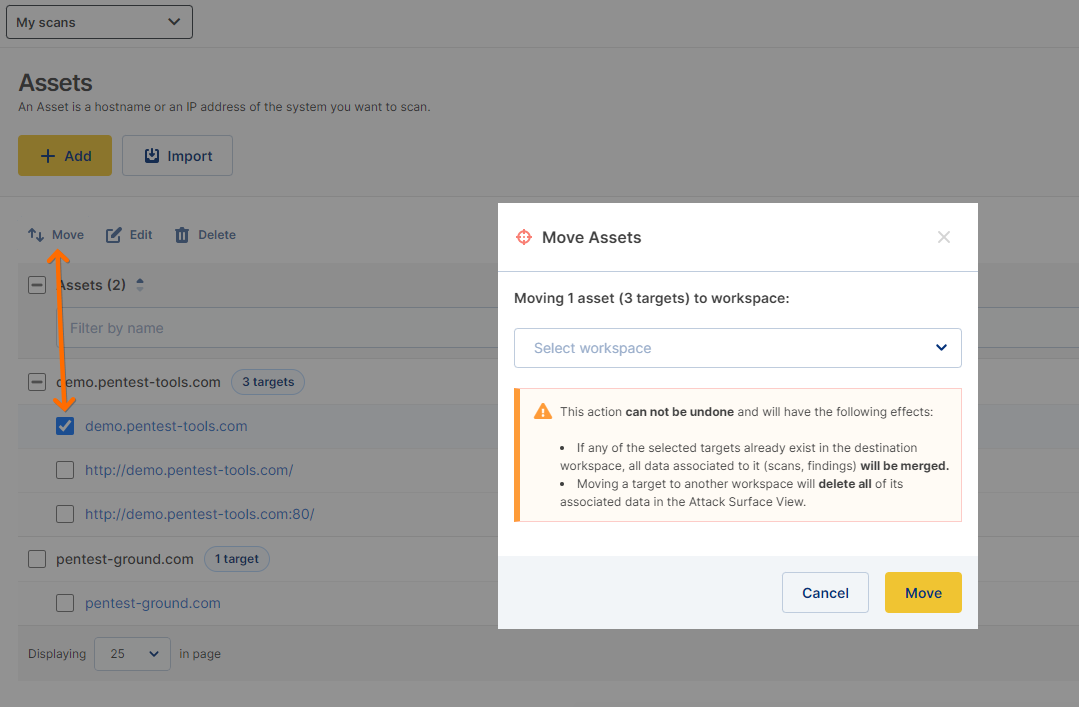Click the "This action can not be undone" warning text
The width and height of the screenshot is (1079, 707).
coord(747,412)
